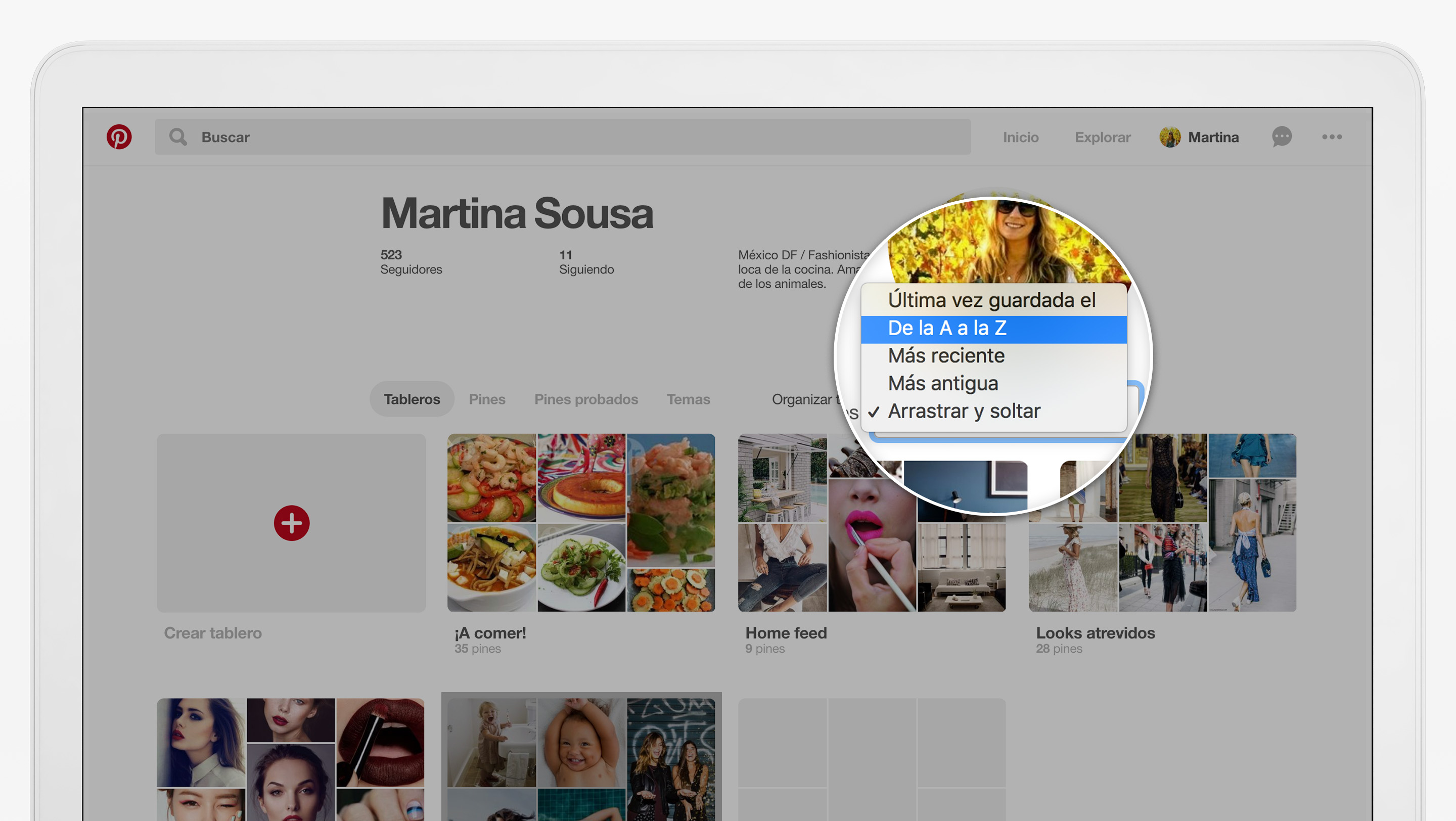Screen dimensions: 1456x821
Task: Open the messages chat bubble icon
Action: click(1282, 136)
